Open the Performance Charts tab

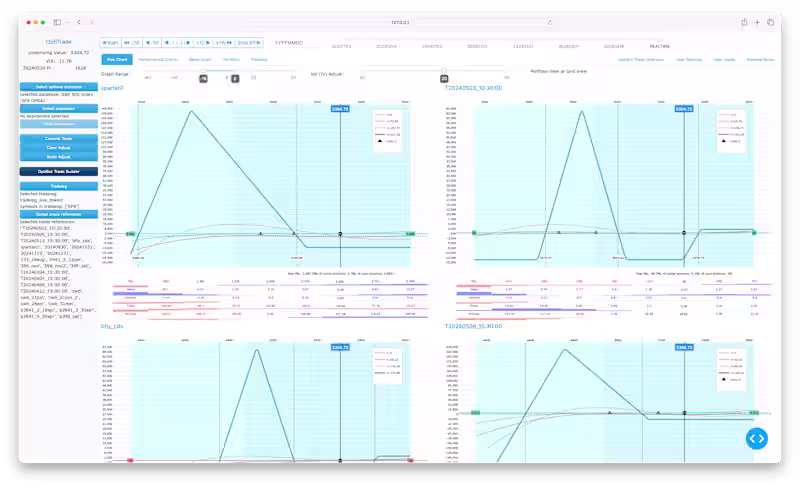coord(158,60)
